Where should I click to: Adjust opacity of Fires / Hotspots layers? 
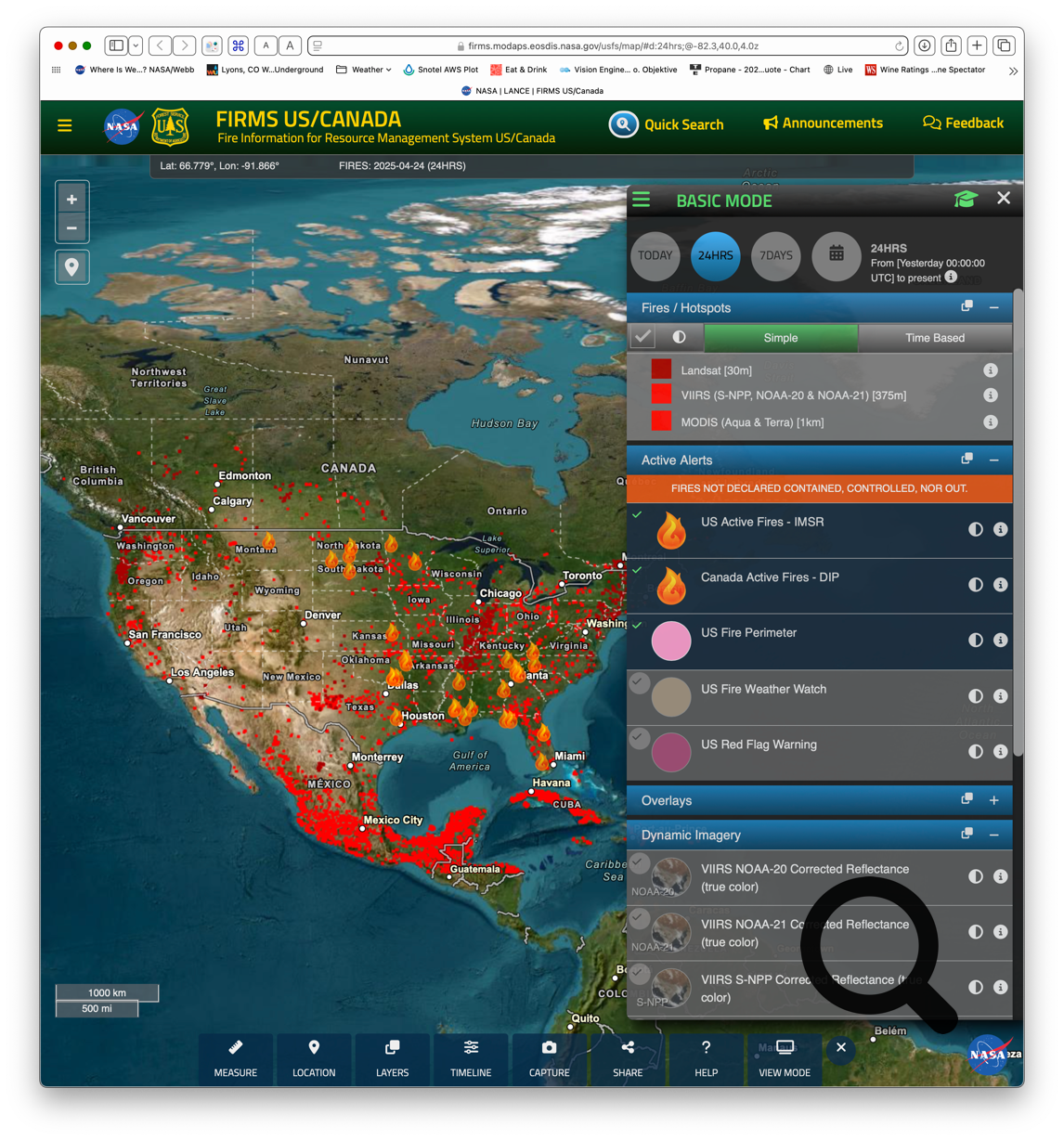(x=680, y=337)
